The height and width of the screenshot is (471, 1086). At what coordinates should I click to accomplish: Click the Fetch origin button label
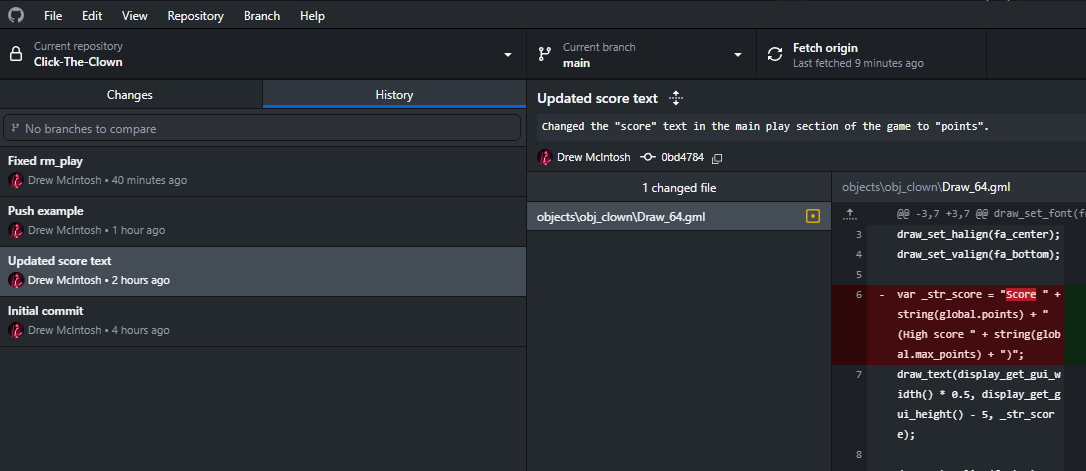coord(826,48)
